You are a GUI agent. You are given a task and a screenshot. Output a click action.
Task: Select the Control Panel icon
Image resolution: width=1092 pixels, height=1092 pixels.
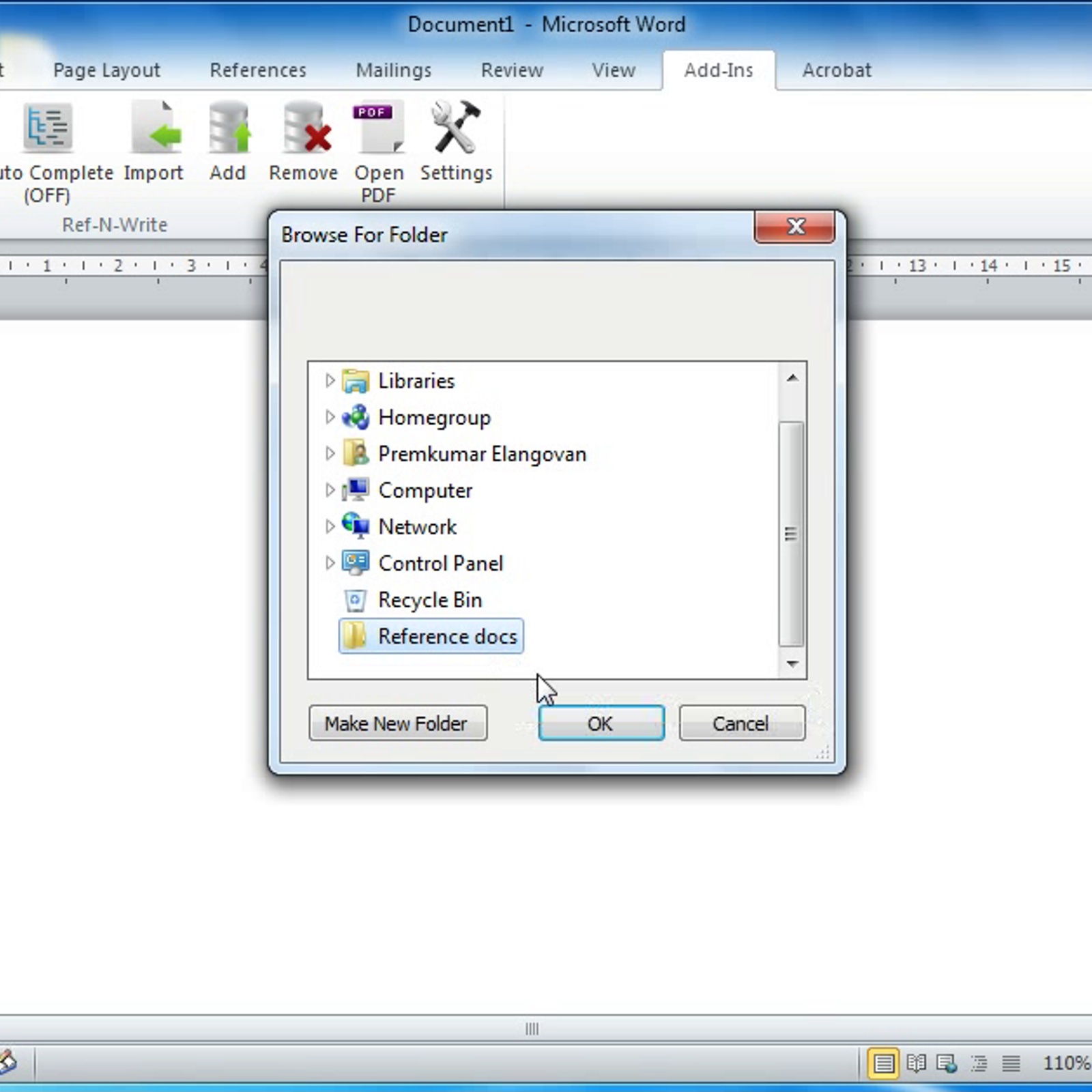356,563
